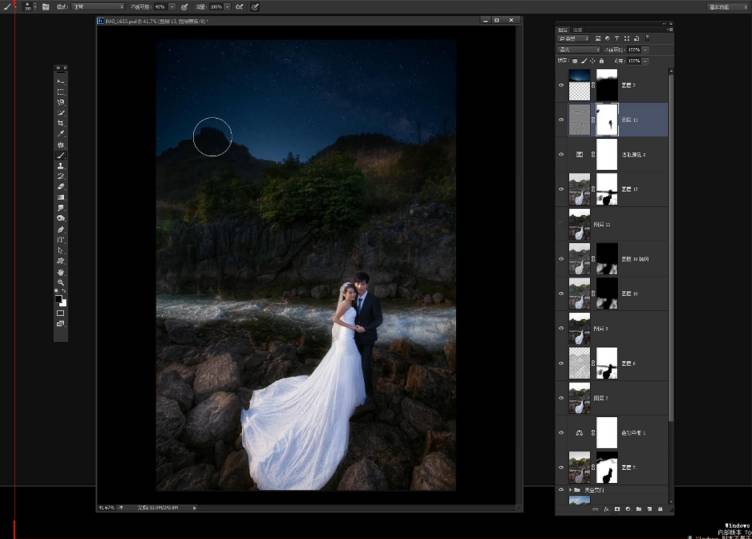
Task: Select the Lasso tool
Action: click(x=61, y=102)
